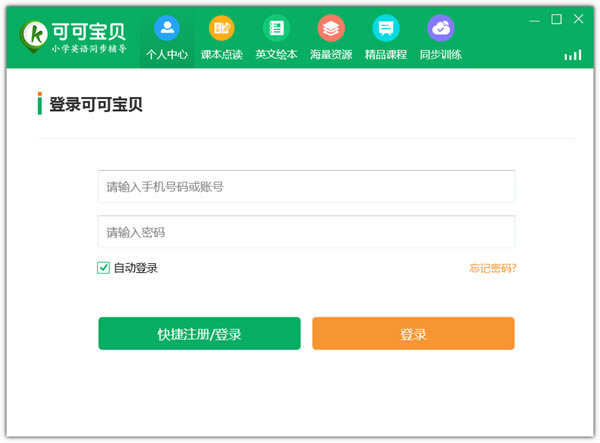Click the orange 登录 button
This screenshot has width=600, height=443.
(x=413, y=333)
